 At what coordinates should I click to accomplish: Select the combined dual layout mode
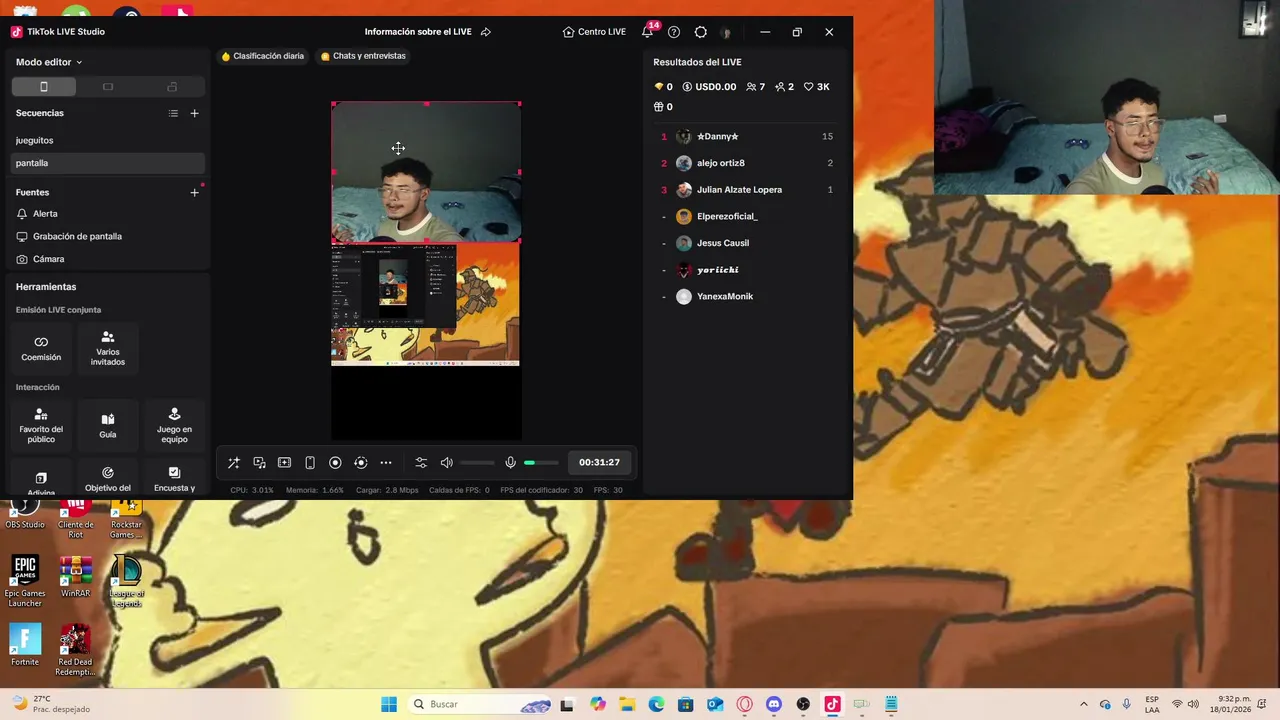pyautogui.click(x=172, y=87)
